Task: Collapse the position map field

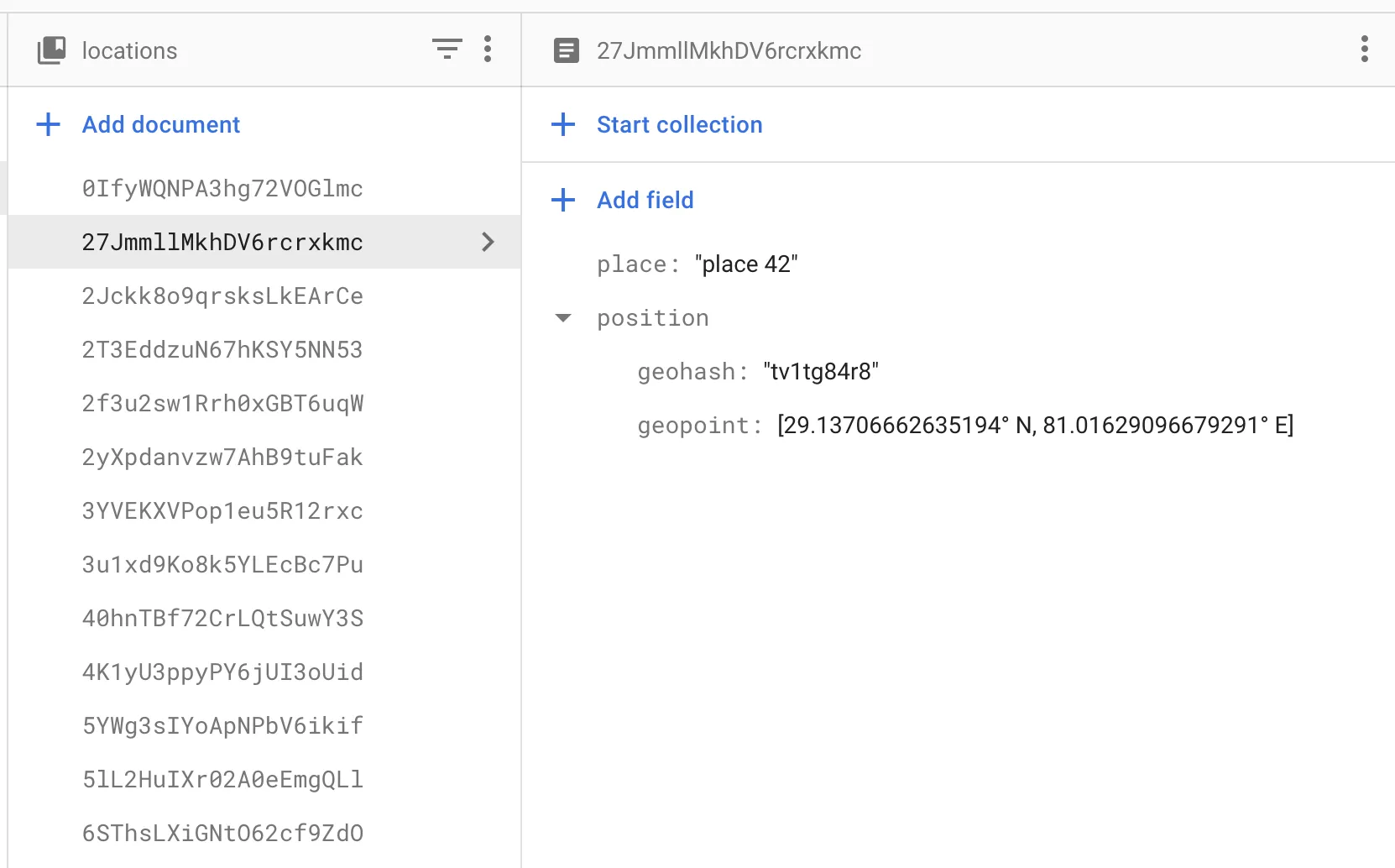Action: pyautogui.click(x=563, y=318)
